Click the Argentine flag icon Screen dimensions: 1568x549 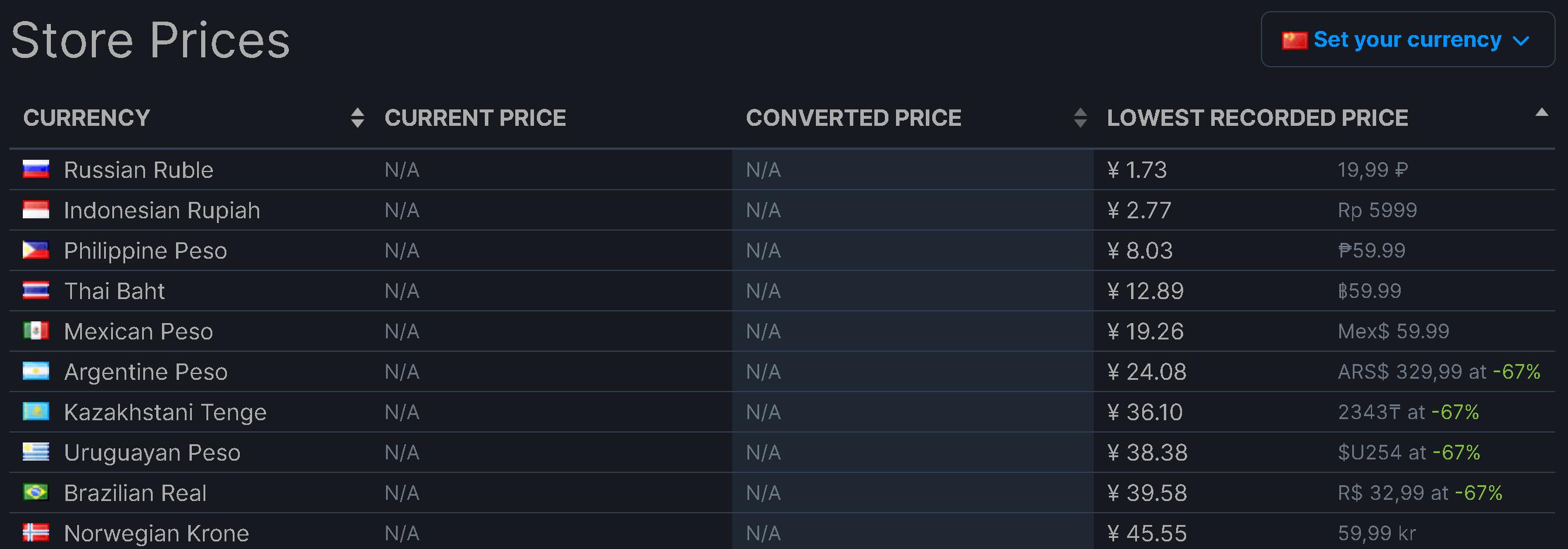pyautogui.click(x=35, y=371)
